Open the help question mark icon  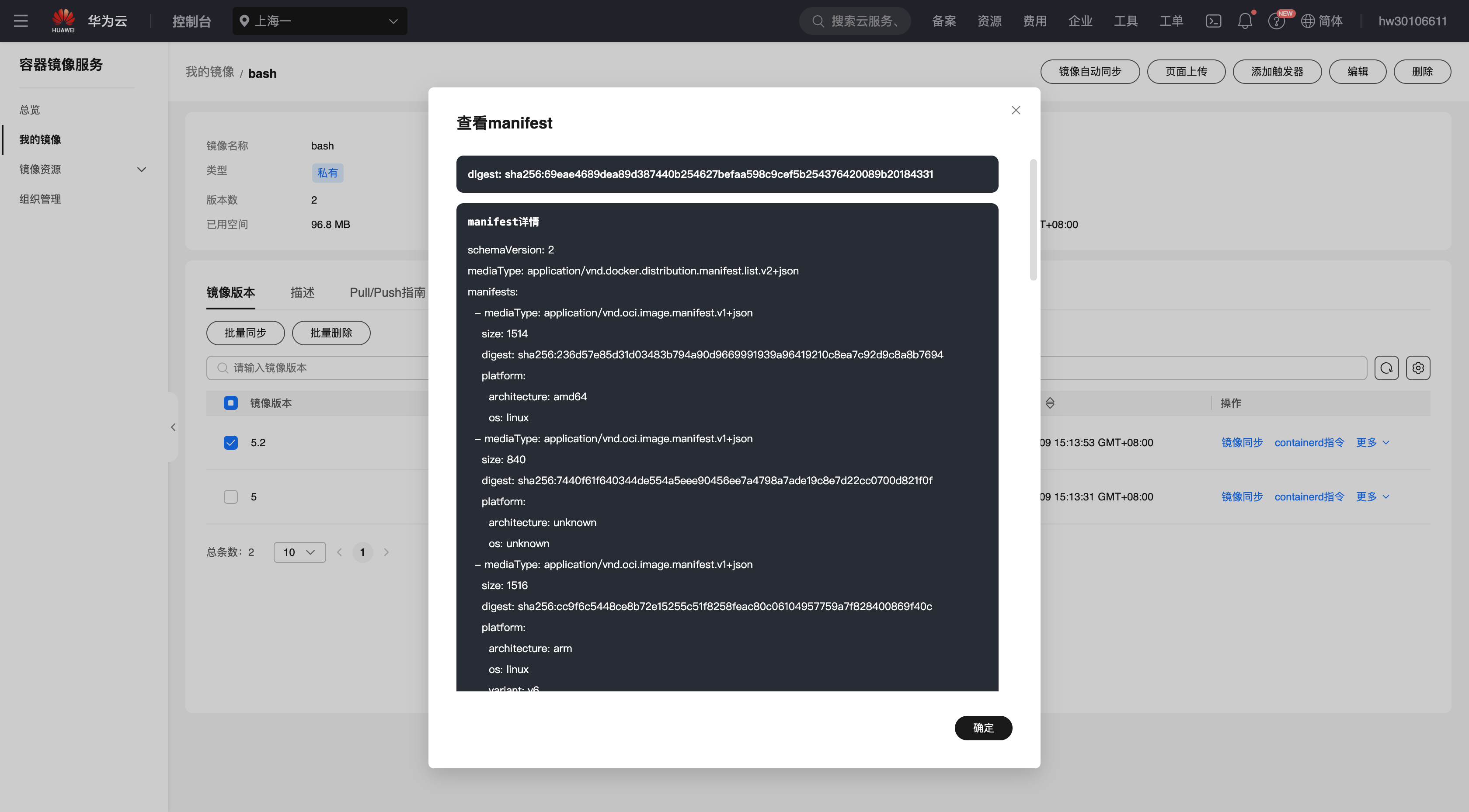coord(1276,21)
